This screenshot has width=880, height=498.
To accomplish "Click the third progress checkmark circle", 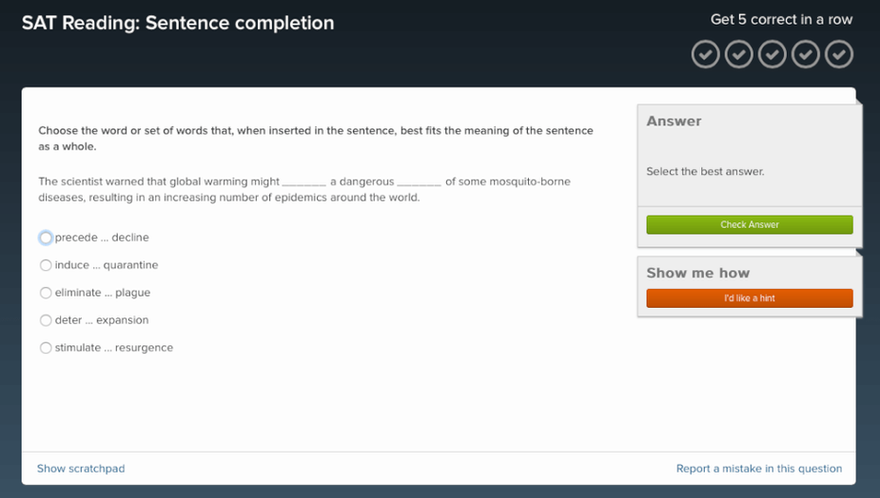I will (772, 54).
